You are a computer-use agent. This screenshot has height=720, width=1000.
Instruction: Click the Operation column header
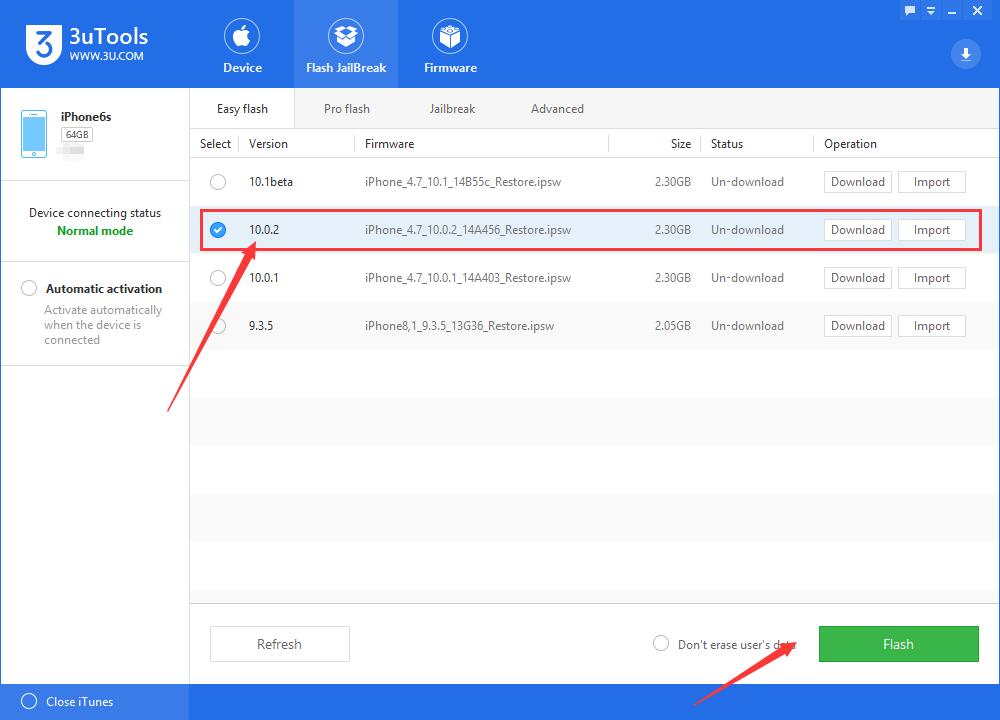[x=850, y=143]
